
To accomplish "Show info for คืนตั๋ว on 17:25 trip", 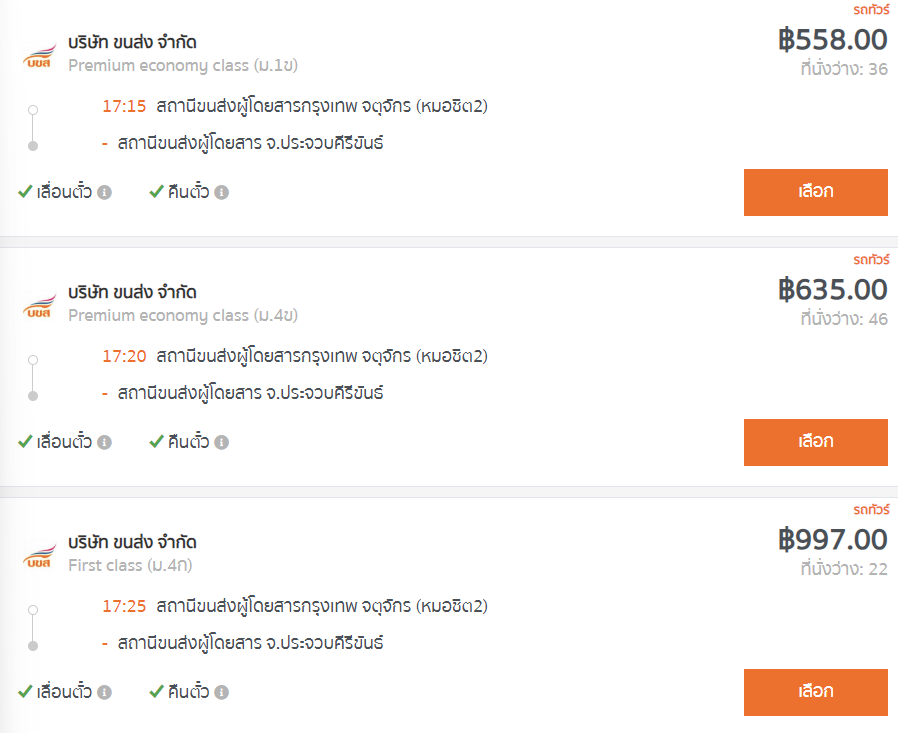I will coord(222,692).
